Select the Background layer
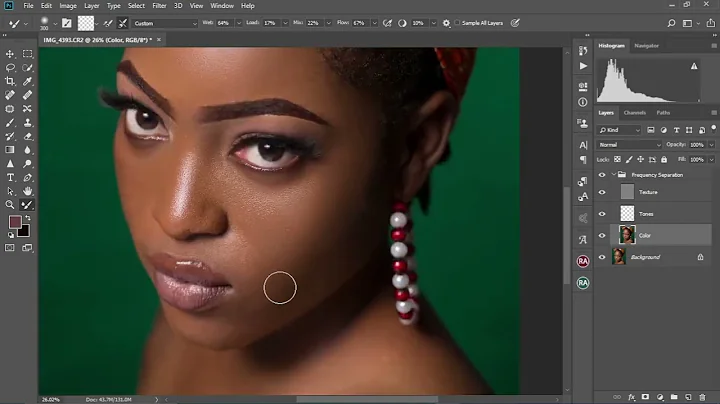The width and height of the screenshot is (720, 404). click(661, 257)
